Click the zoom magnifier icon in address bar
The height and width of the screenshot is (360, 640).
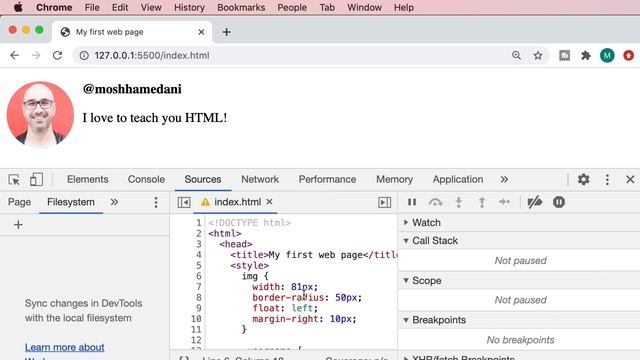click(x=516, y=56)
